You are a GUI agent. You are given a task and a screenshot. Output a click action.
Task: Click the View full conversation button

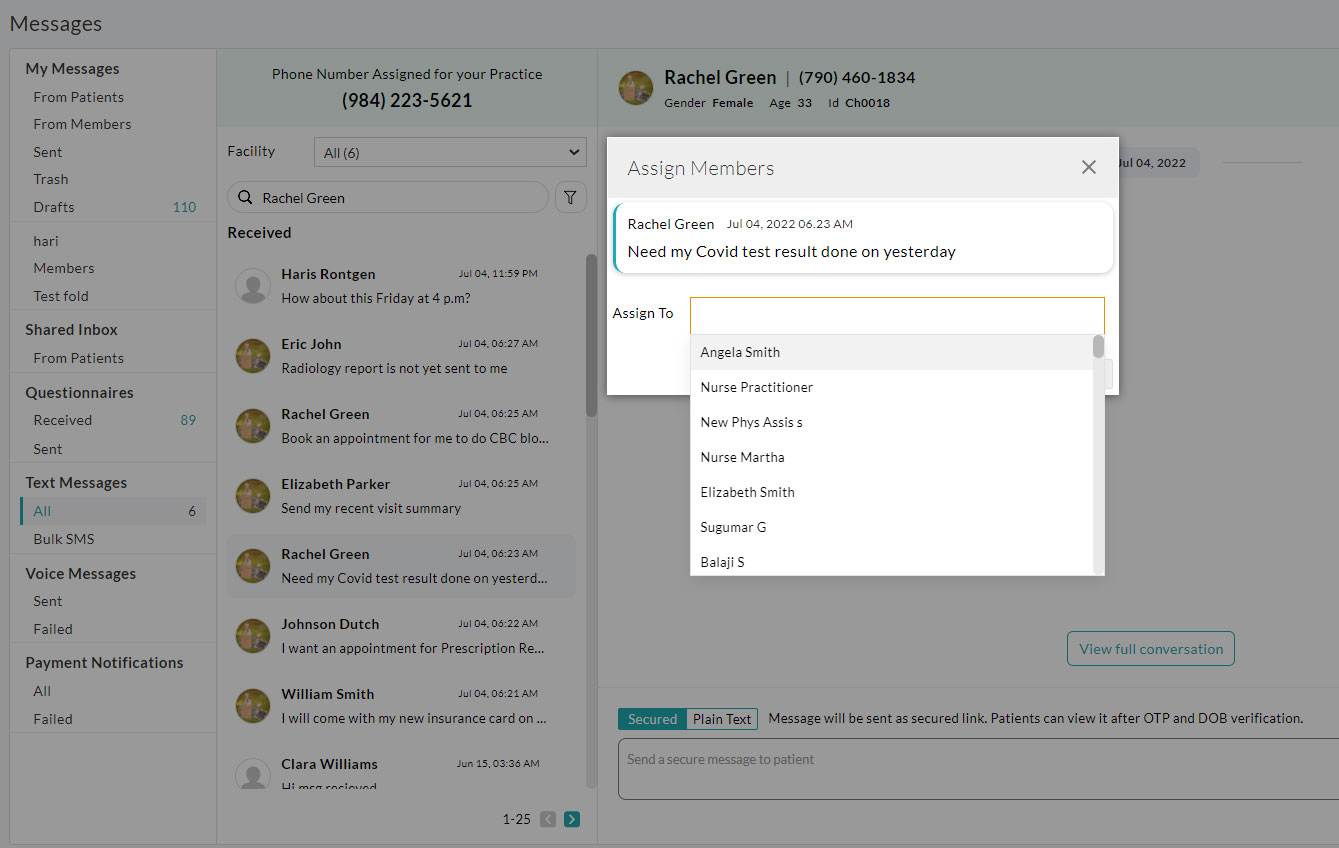(x=1150, y=648)
